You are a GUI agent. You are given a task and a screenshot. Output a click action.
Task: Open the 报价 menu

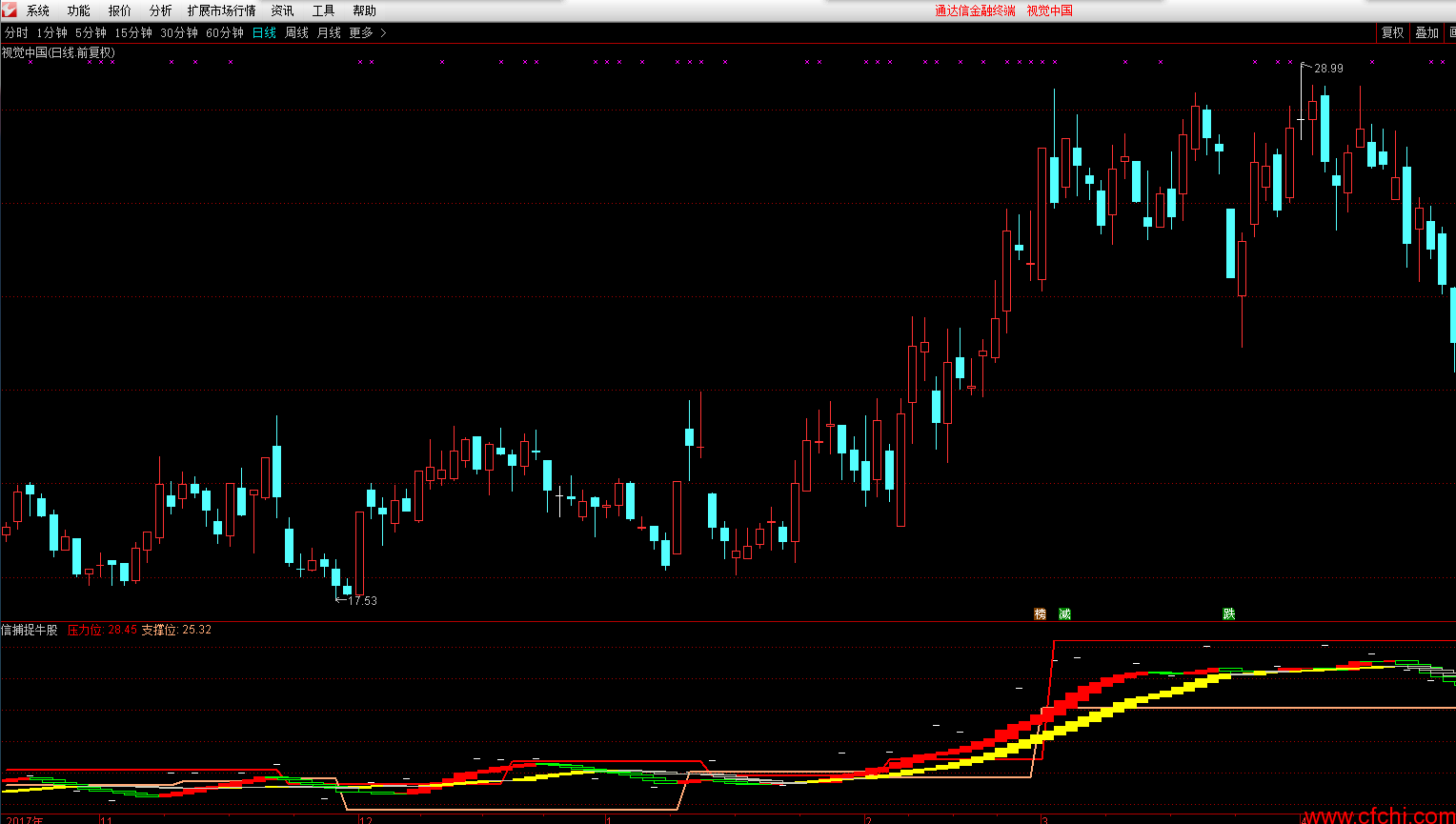tap(120, 10)
